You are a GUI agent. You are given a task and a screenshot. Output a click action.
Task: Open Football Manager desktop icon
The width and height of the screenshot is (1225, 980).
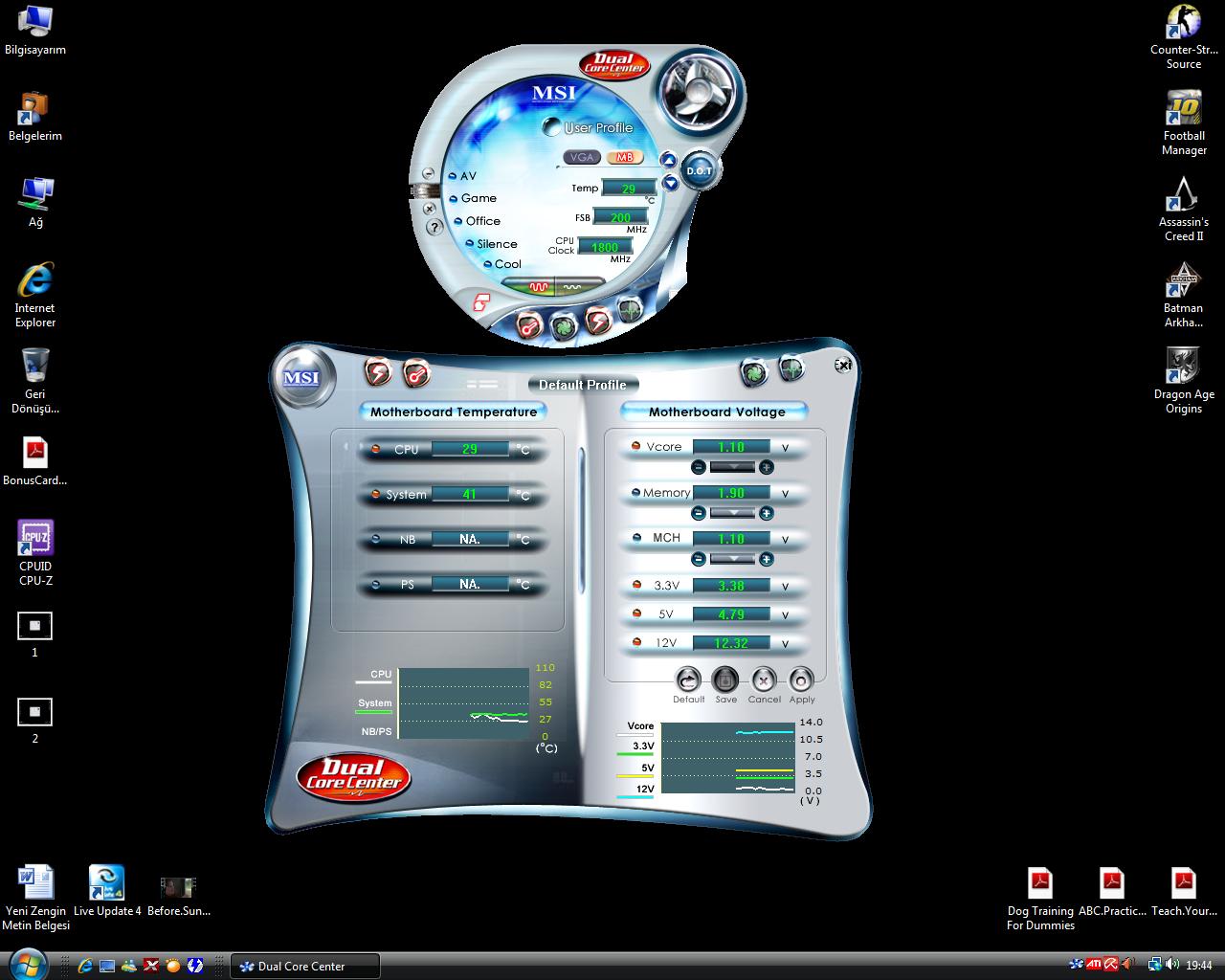pyautogui.click(x=1184, y=122)
